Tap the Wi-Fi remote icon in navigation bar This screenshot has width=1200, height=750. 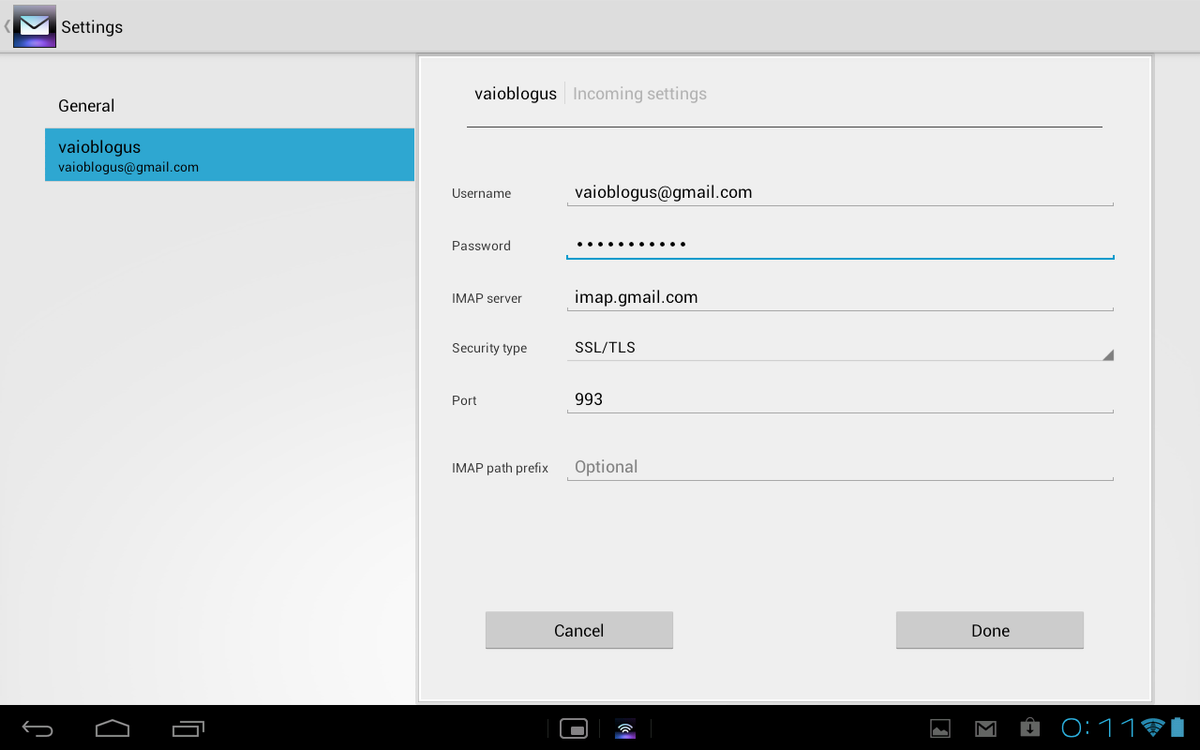(x=625, y=728)
